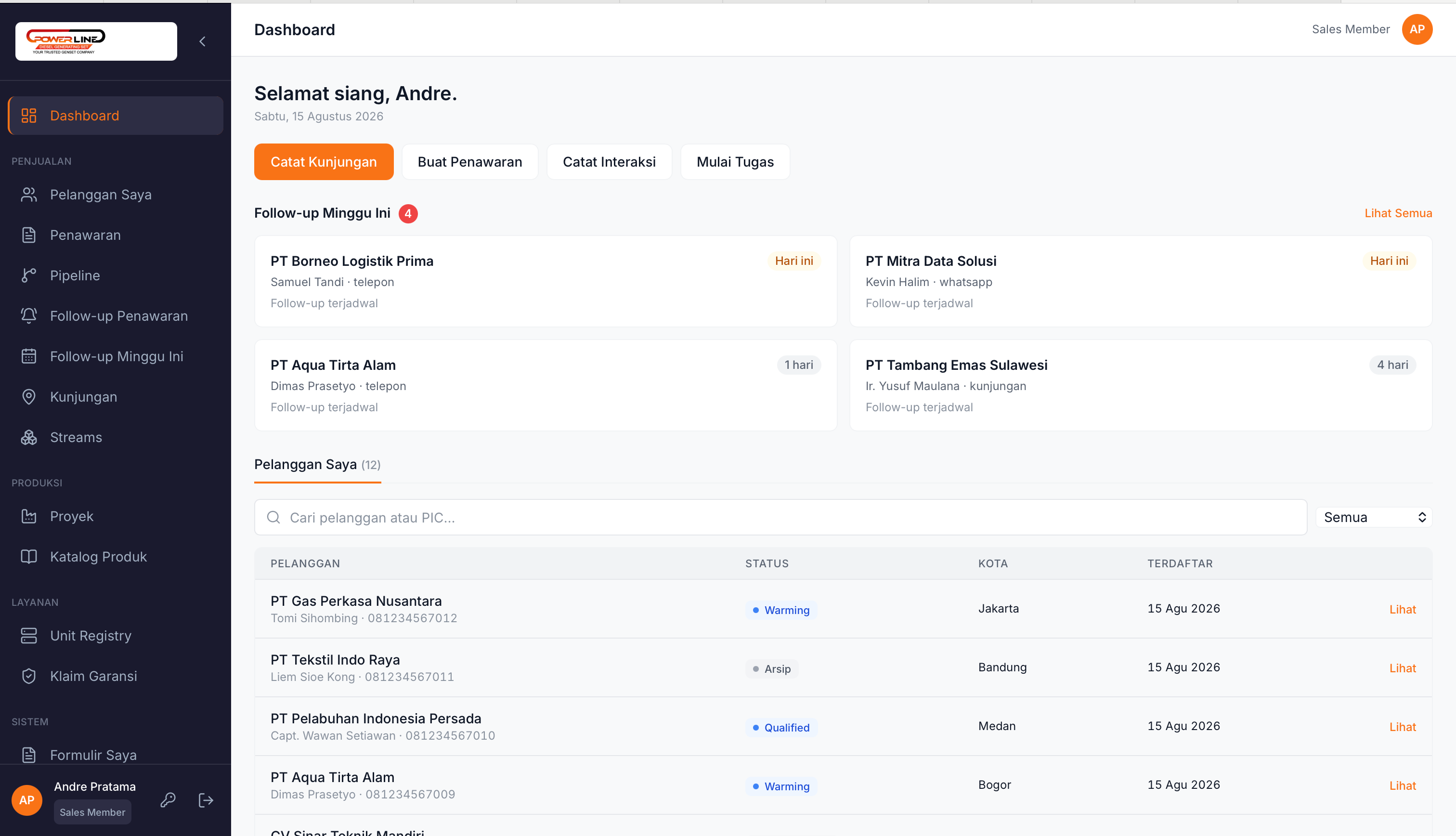Viewport: 1456px width, 836px height.
Task: Click the Sales Member badge under Andre Pratama
Action: pyautogui.click(x=92, y=812)
